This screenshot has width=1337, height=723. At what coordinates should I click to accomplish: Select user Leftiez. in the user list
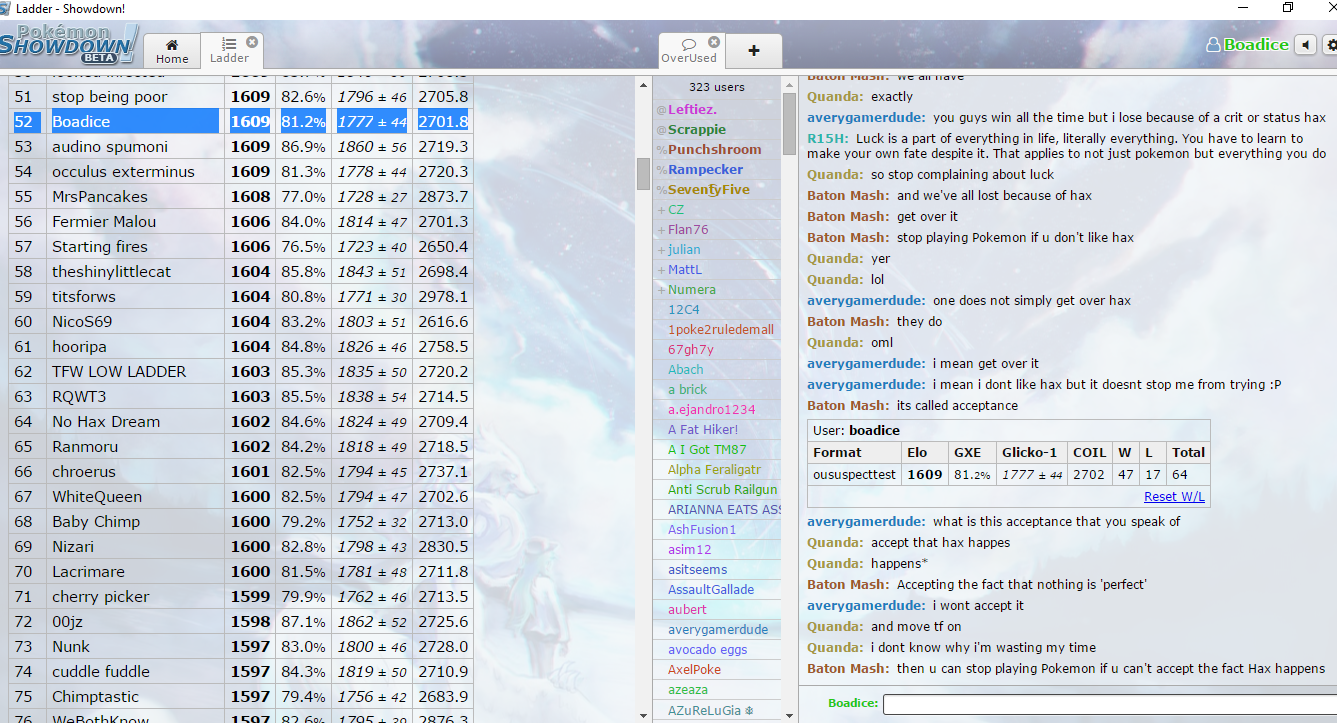pyautogui.click(x=692, y=109)
